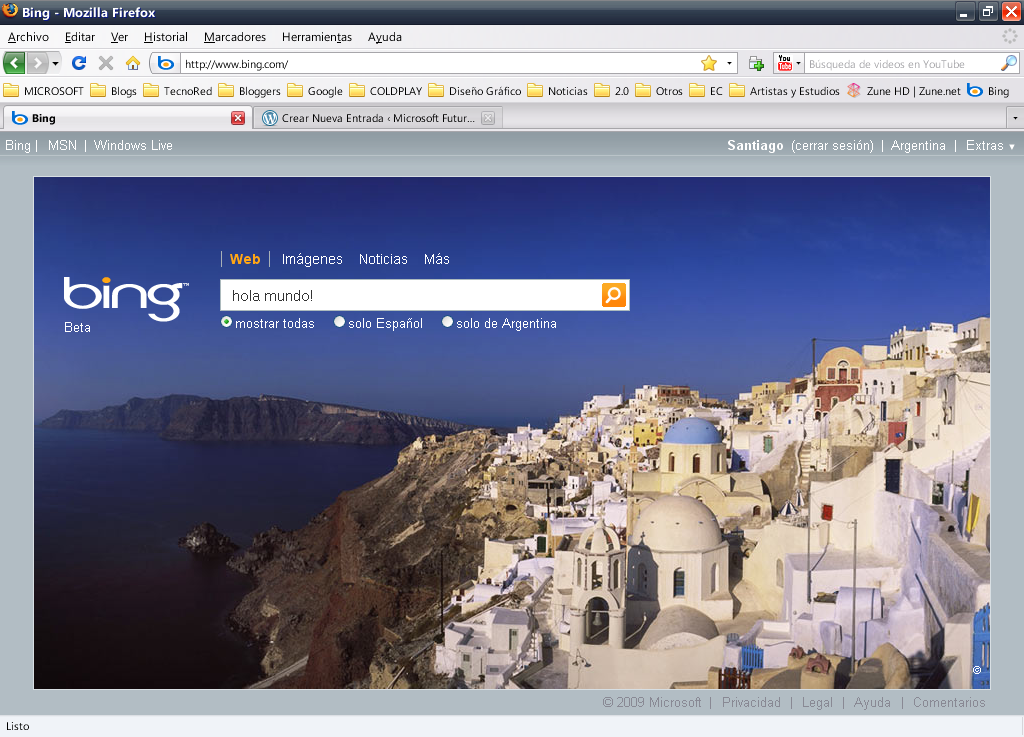Open the list all tabs dropdown
This screenshot has height=737, width=1024.
1015,118
